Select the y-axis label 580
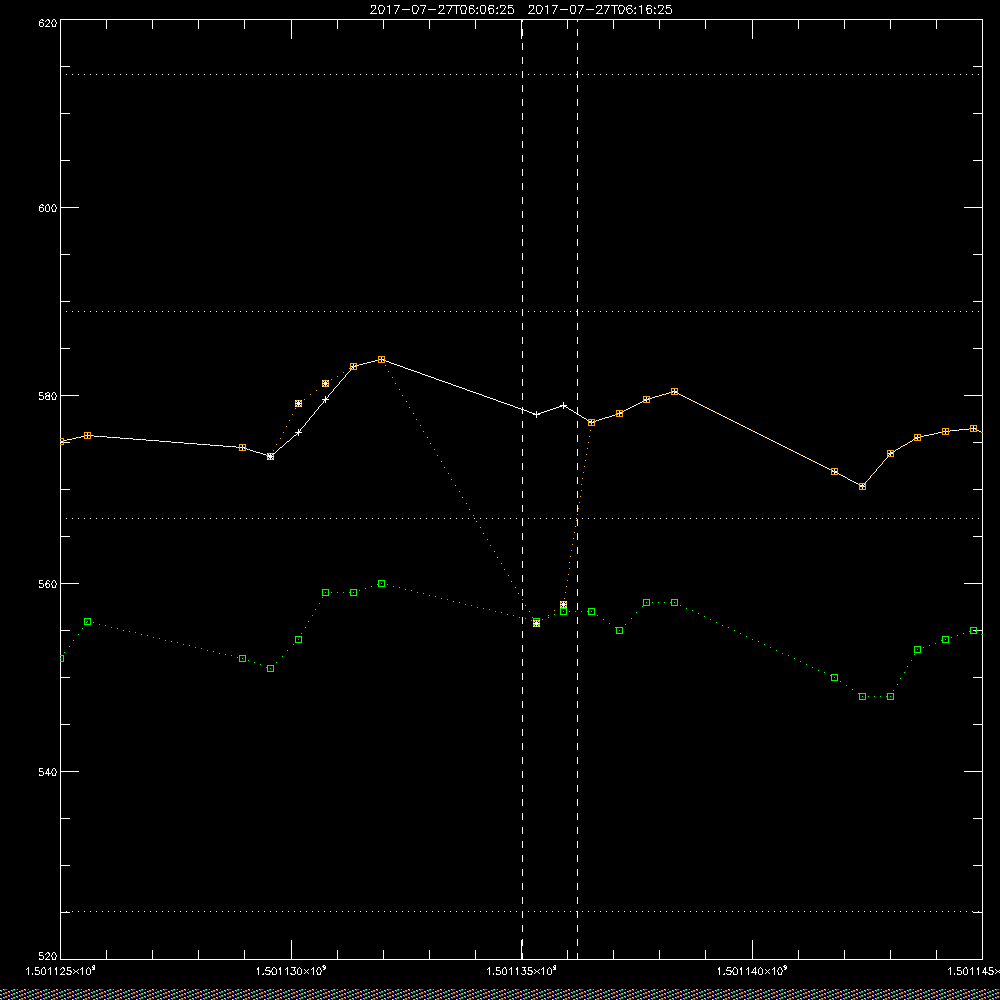 pos(48,395)
